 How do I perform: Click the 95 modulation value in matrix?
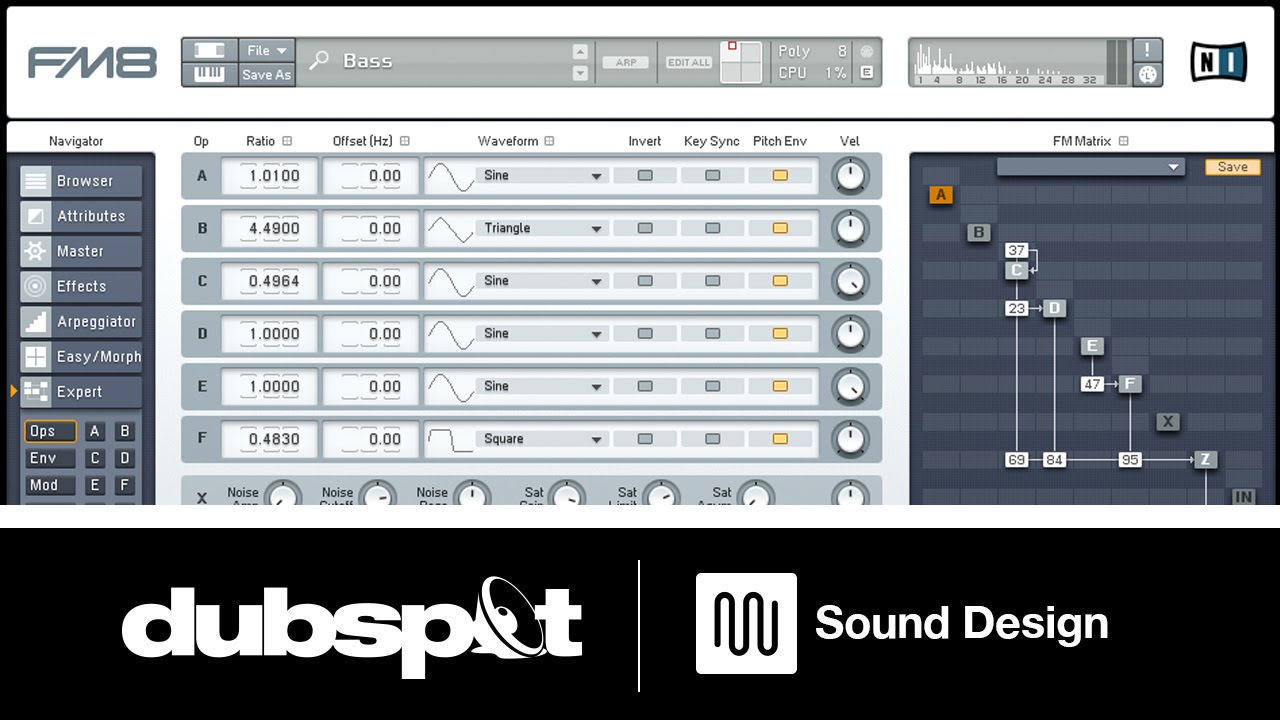pos(1130,460)
